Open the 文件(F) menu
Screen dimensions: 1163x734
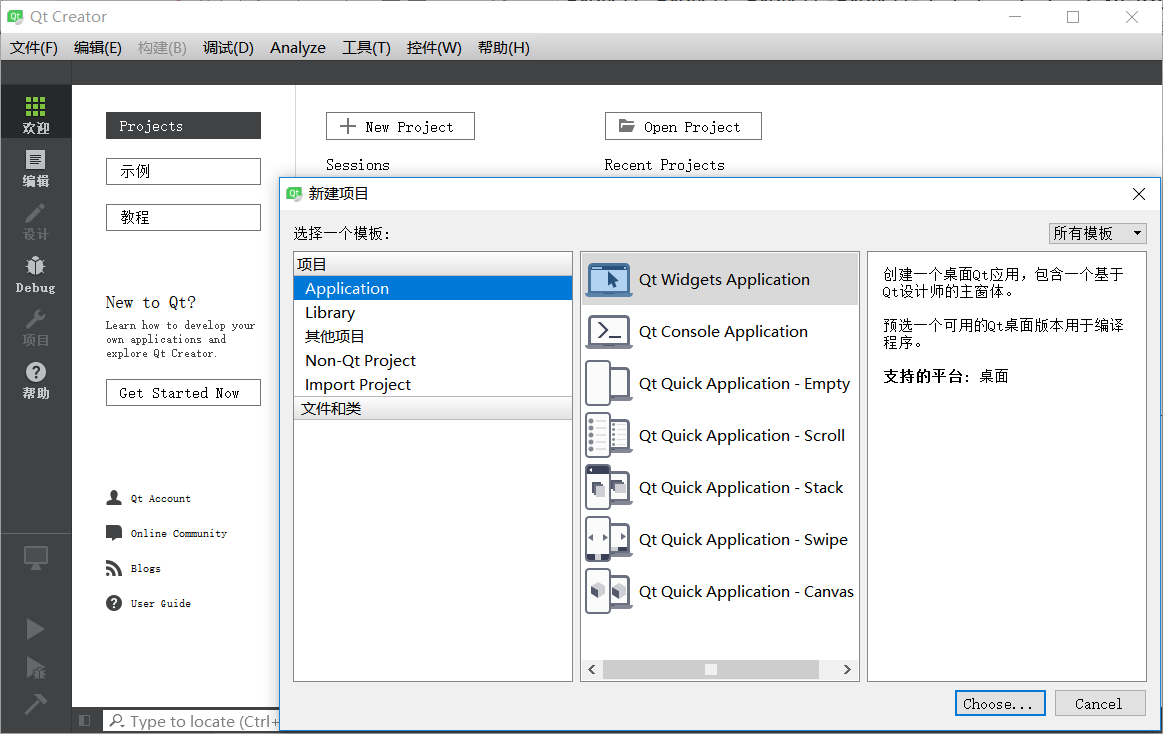coord(34,48)
